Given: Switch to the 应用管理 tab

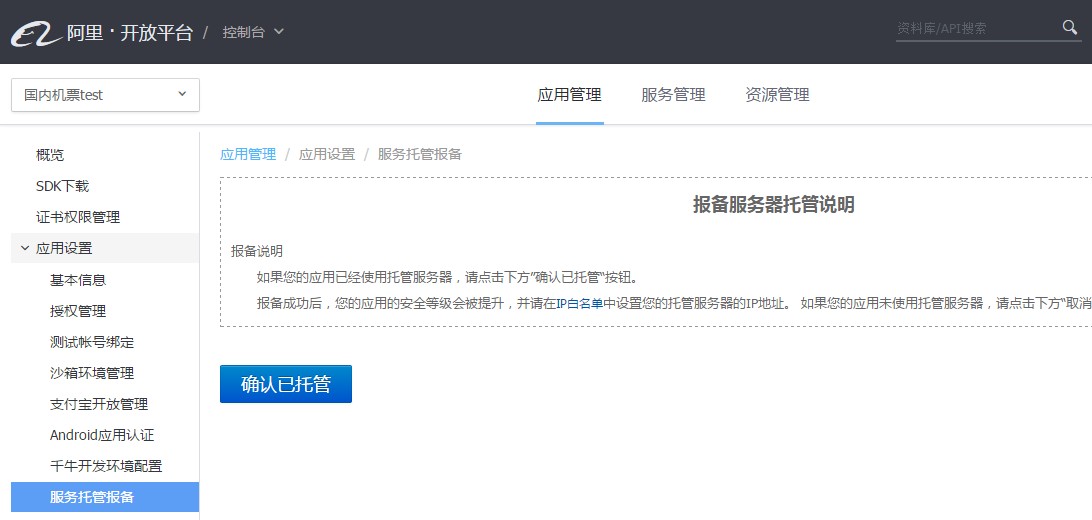Looking at the screenshot, I should coord(569,95).
